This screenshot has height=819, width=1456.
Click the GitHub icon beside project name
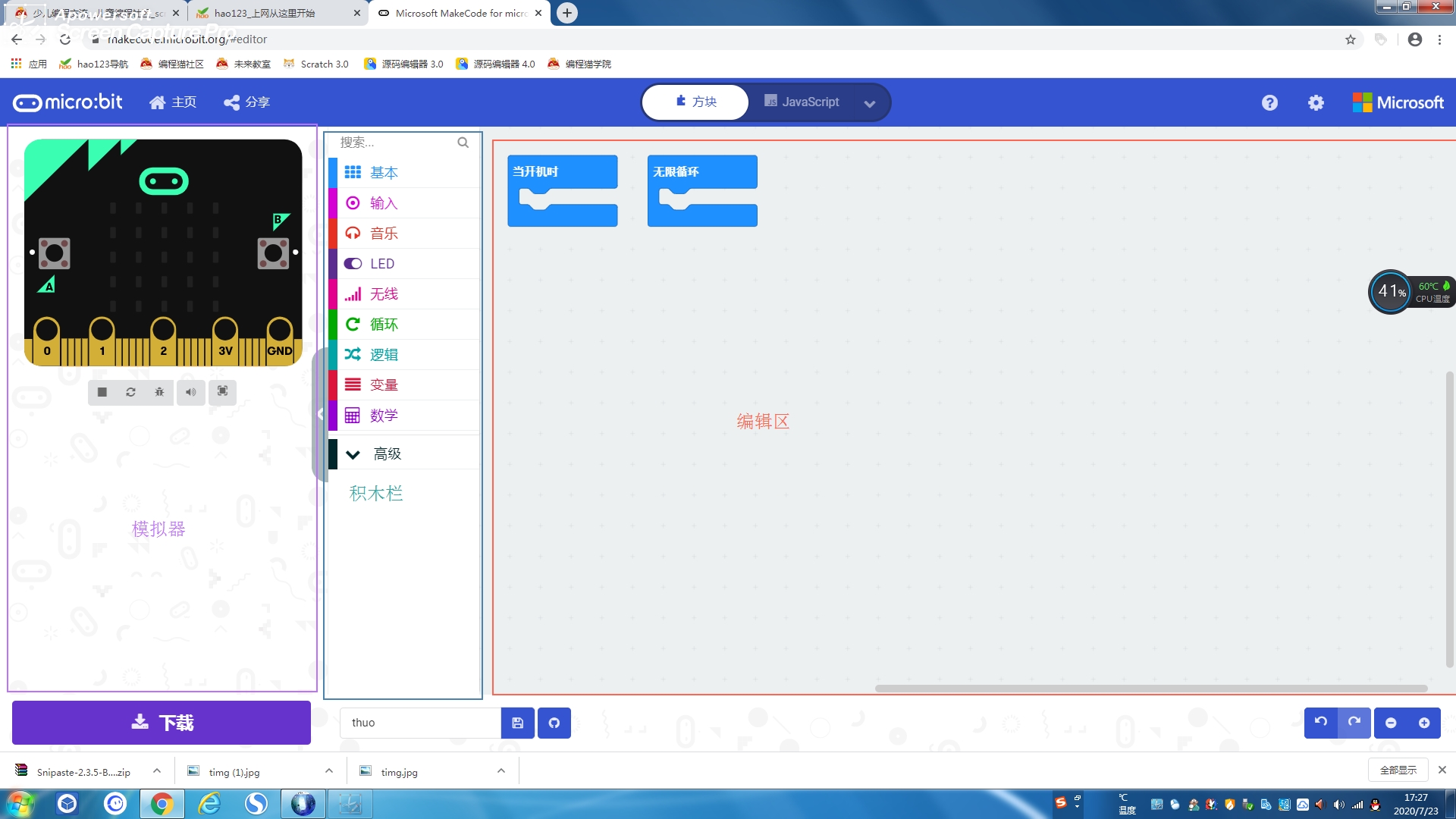pyautogui.click(x=554, y=723)
